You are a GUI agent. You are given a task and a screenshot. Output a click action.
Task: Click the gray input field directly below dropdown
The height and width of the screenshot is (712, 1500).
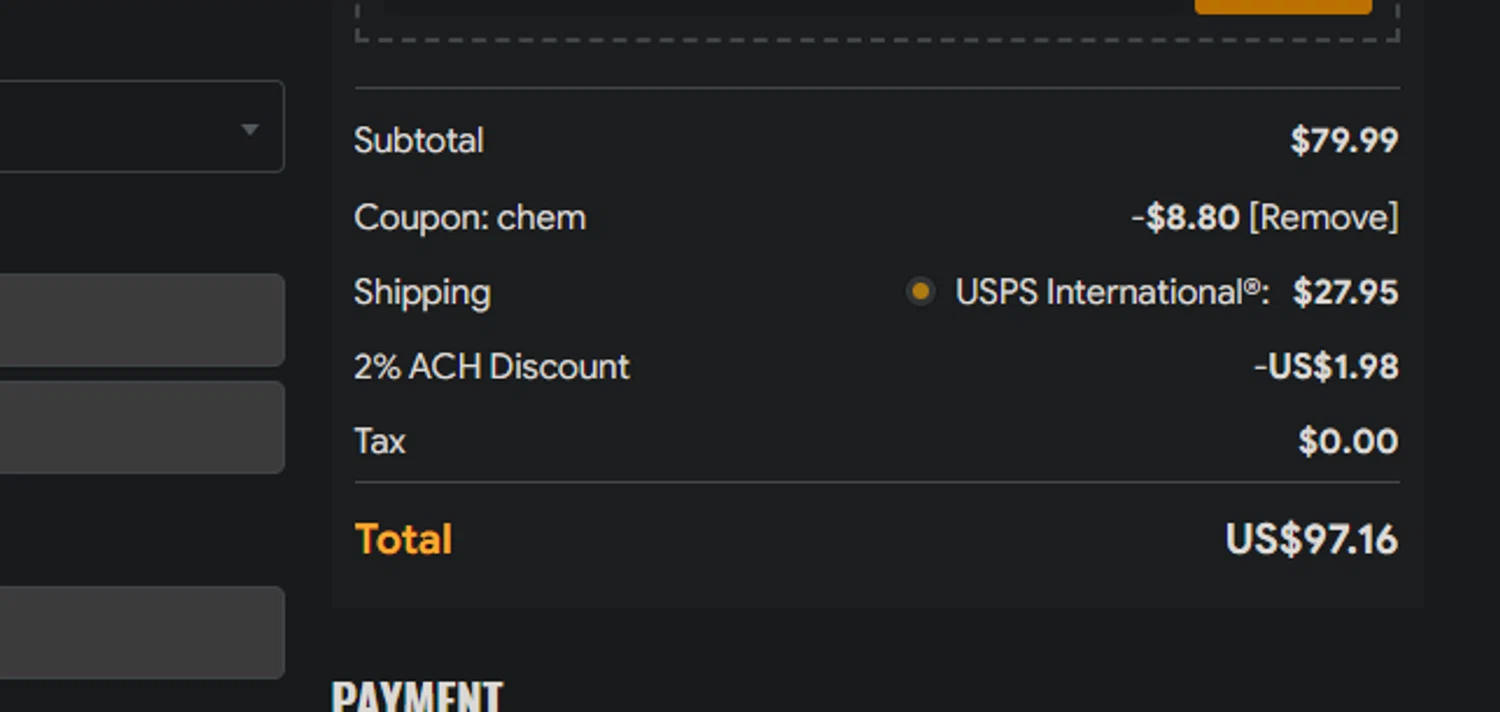(x=142, y=320)
